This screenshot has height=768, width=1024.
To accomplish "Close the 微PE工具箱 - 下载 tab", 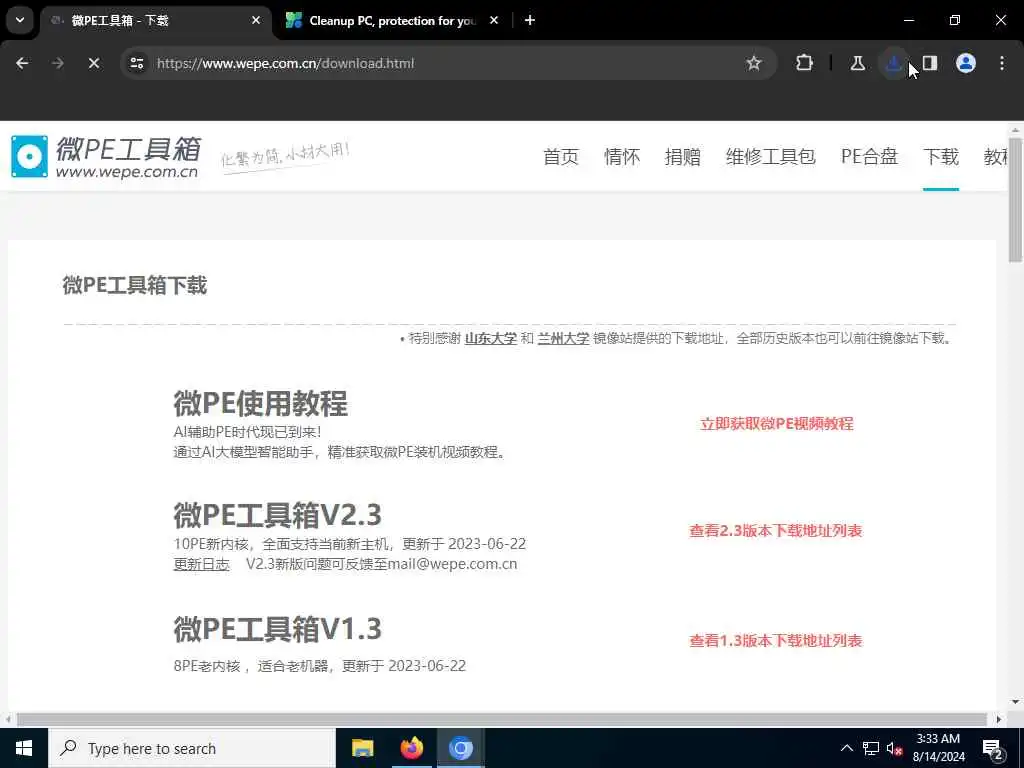I will (256, 20).
